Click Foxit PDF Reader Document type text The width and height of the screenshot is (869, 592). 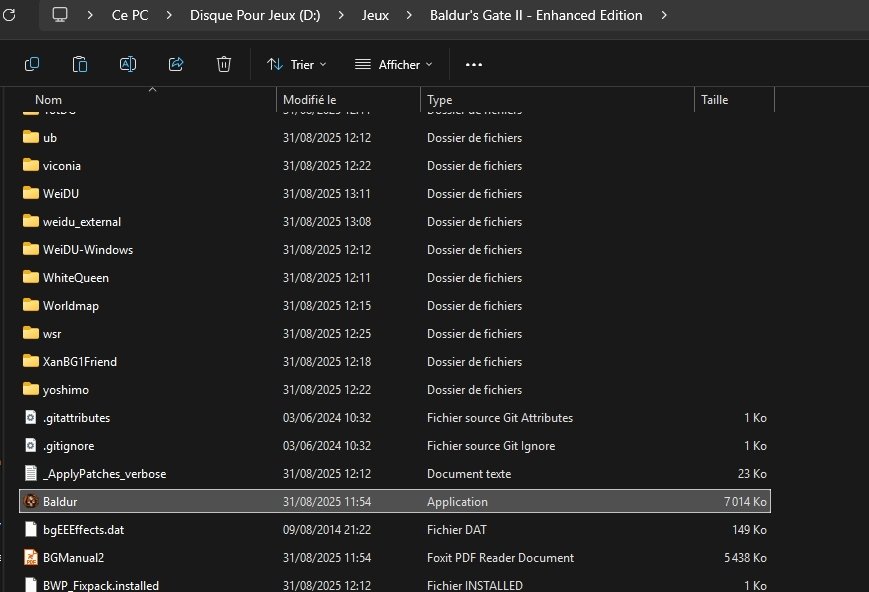pos(500,558)
